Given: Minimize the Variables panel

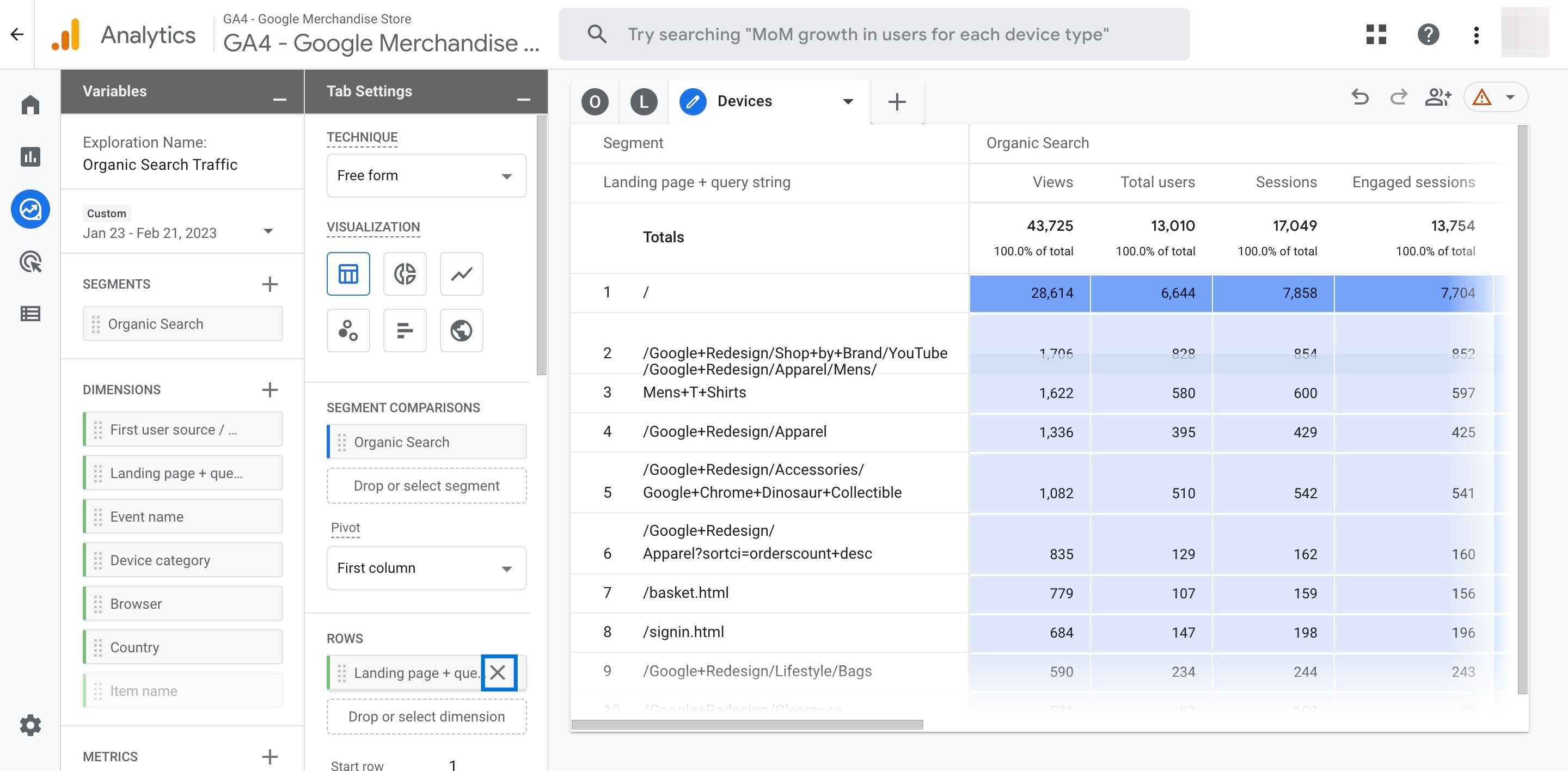Looking at the screenshot, I should [279, 99].
